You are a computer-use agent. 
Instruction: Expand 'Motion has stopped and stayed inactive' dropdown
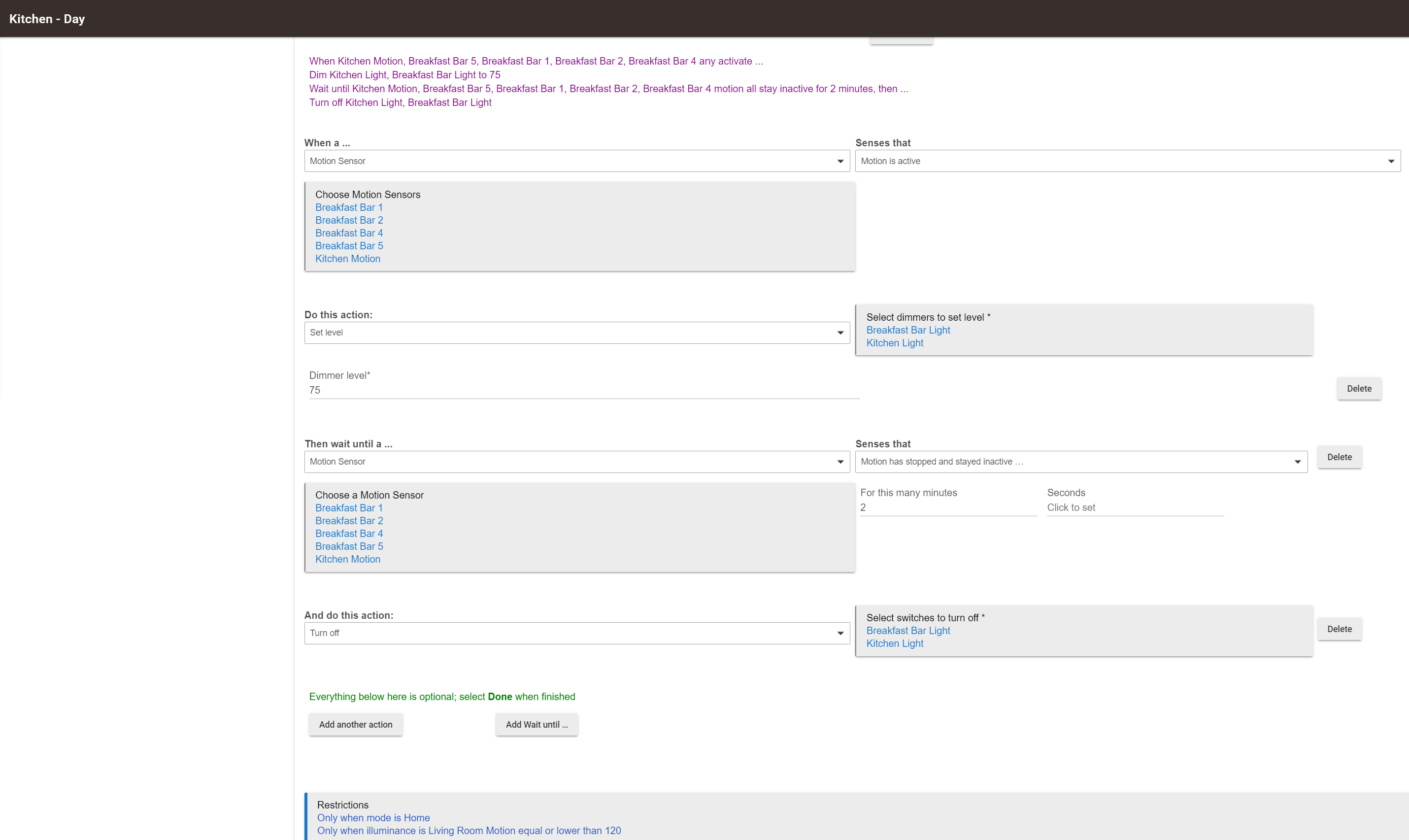coord(1081,461)
